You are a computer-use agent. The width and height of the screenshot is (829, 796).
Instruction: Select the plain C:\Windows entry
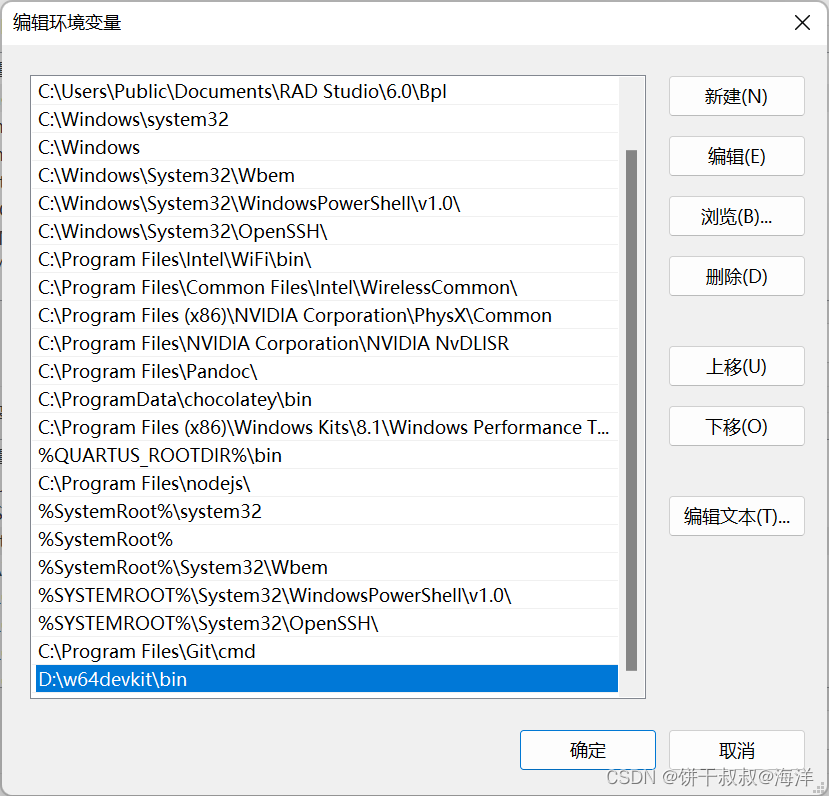pyautogui.click(x=327, y=147)
